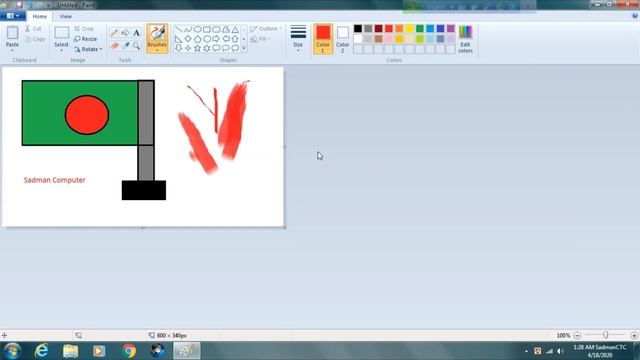Select the Eraser tool
640x360 pixels.
(x=114, y=46)
